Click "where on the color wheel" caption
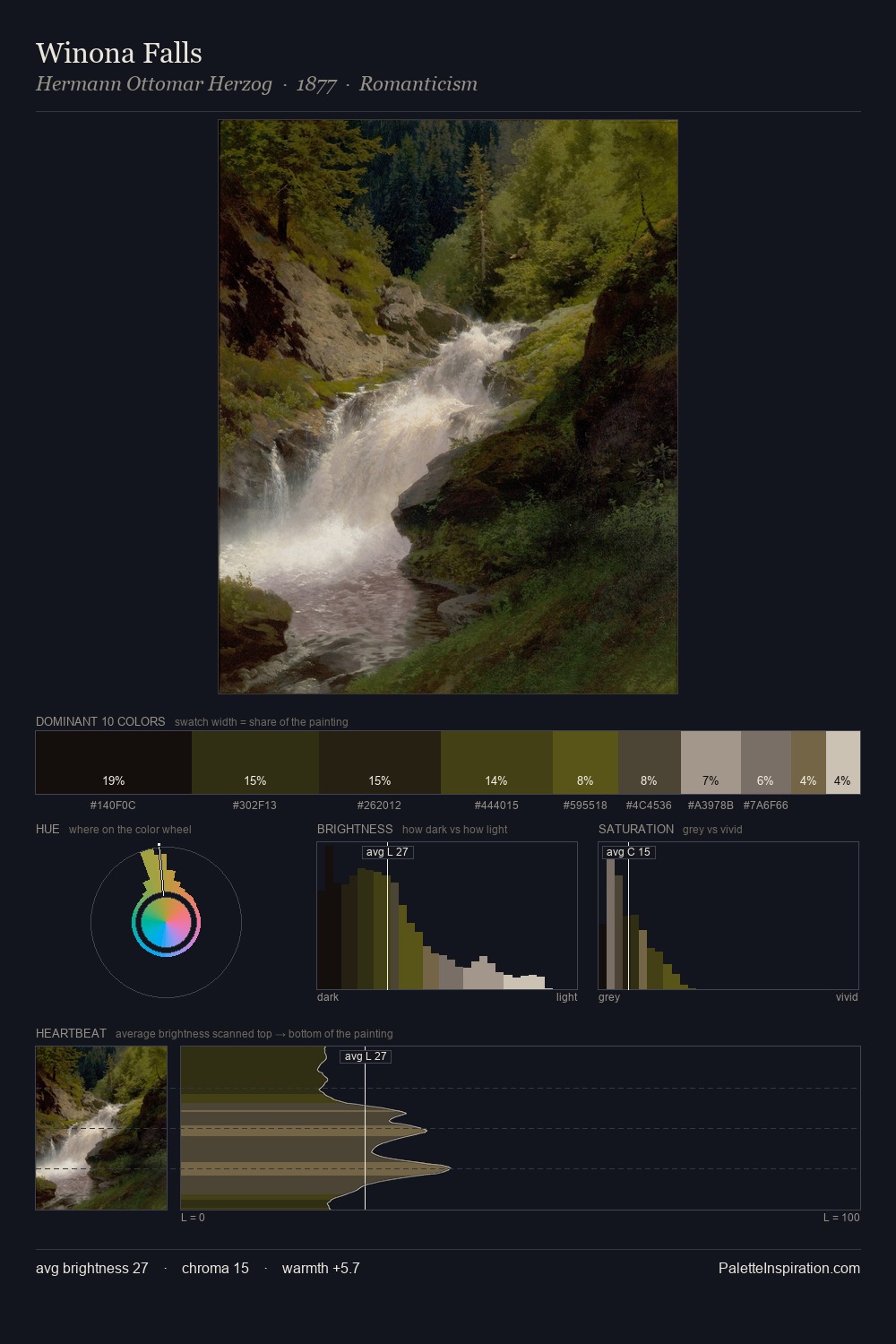 click(130, 830)
